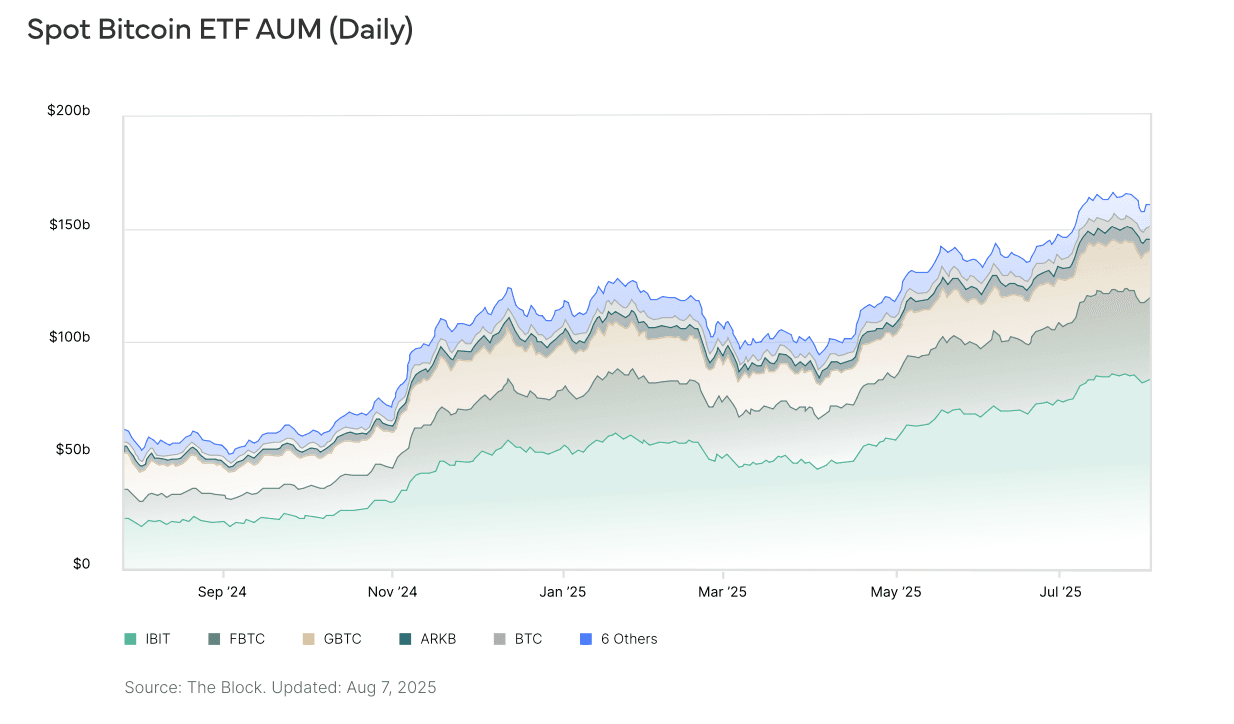The height and width of the screenshot is (724, 1234).
Task: Click the Spot Bitcoin ETF AUM (Daily) title
Action: tap(220, 30)
